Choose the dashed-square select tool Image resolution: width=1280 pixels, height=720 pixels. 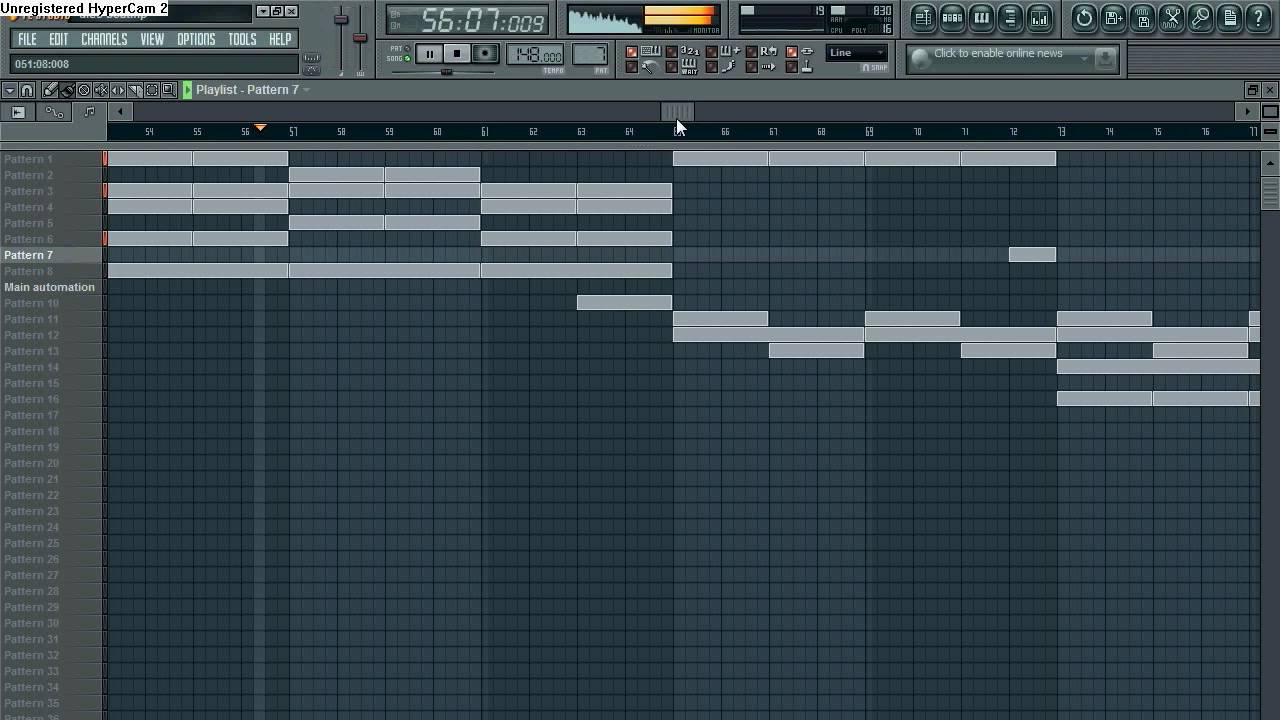click(x=152, y=90)
